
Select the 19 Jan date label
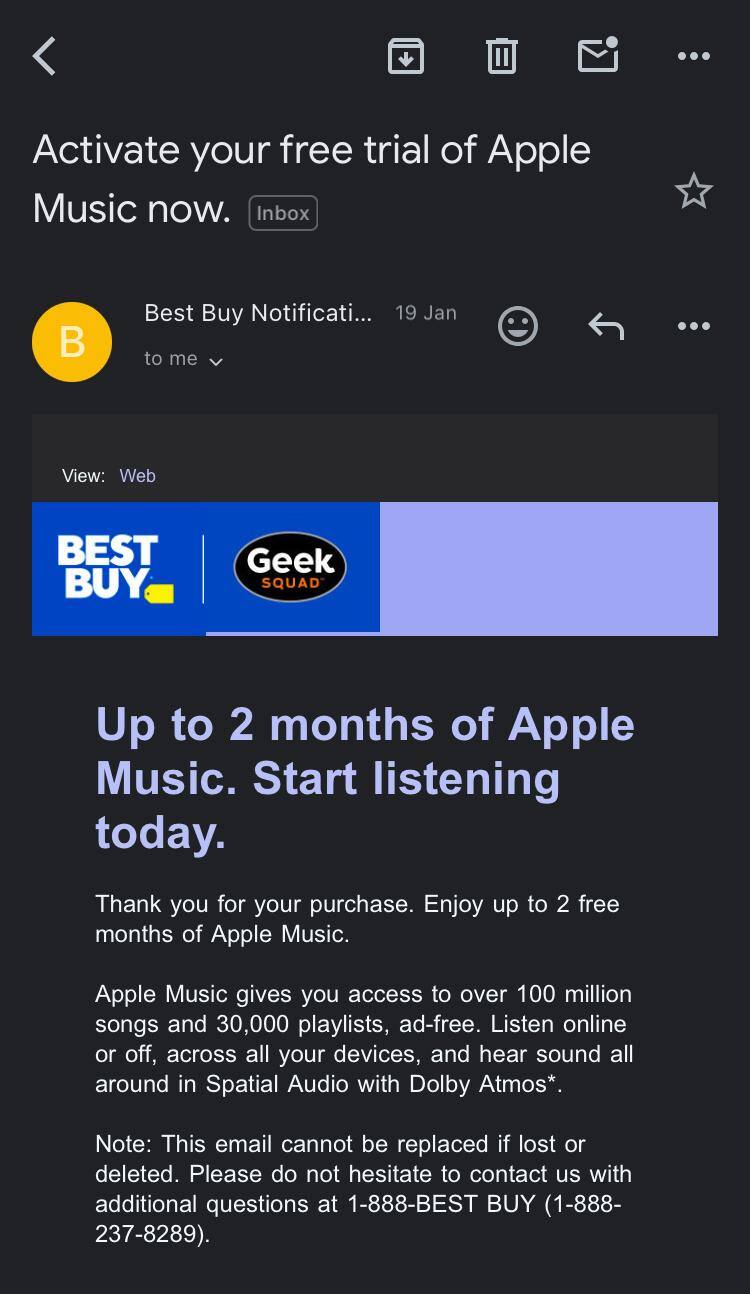click(x=425, y=312)
